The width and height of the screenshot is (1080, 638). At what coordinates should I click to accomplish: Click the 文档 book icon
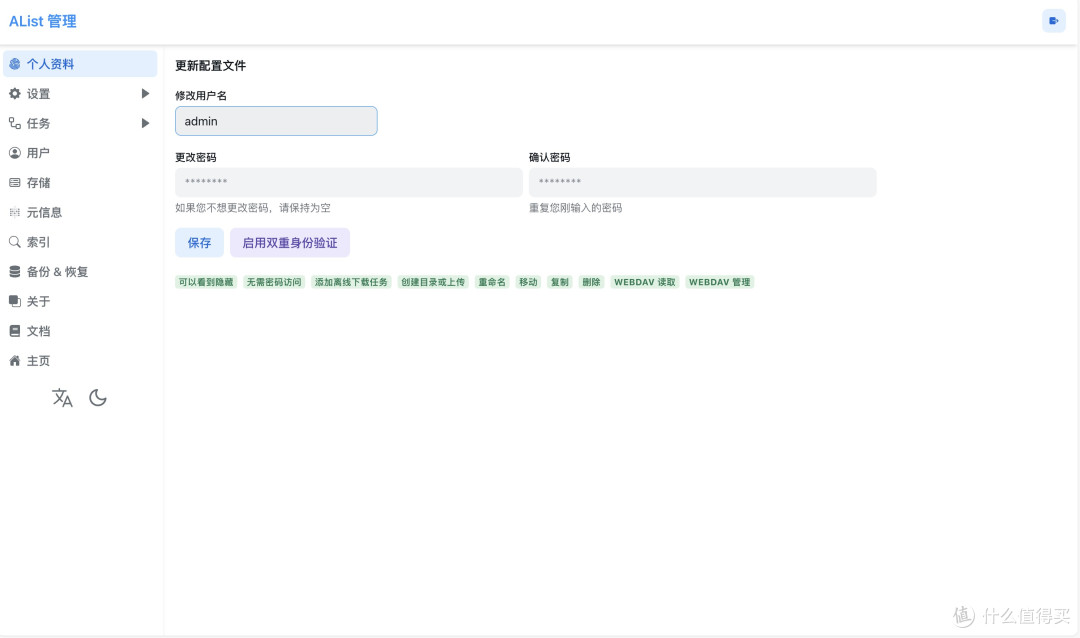pyautogui.click(x=14, y=331)
